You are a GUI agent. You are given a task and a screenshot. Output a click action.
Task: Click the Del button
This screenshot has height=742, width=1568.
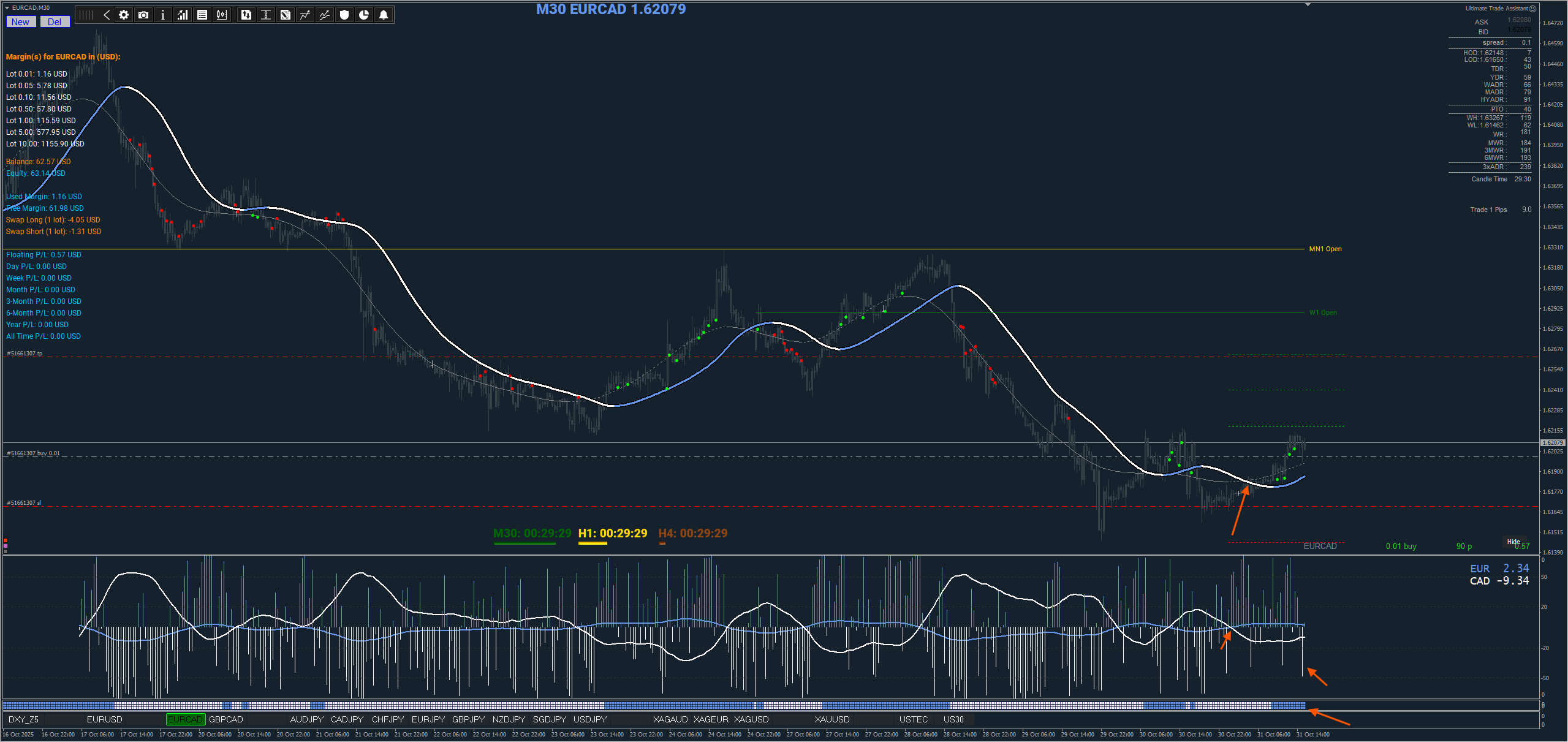[55, 22]
